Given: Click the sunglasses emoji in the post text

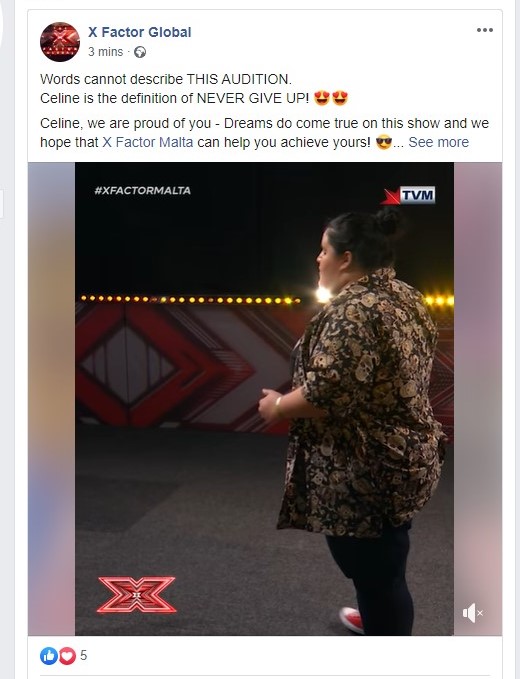Looking at the screenshot, I should [384, 142].
